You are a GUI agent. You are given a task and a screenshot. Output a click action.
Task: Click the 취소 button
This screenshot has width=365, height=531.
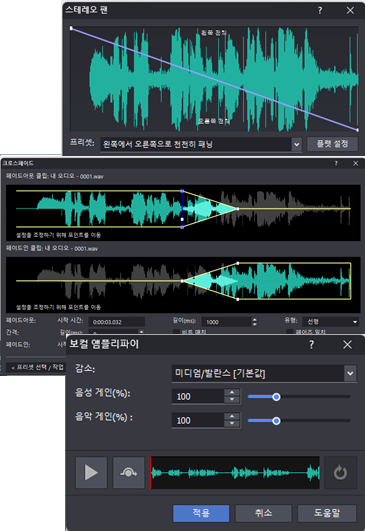(263, 513)
